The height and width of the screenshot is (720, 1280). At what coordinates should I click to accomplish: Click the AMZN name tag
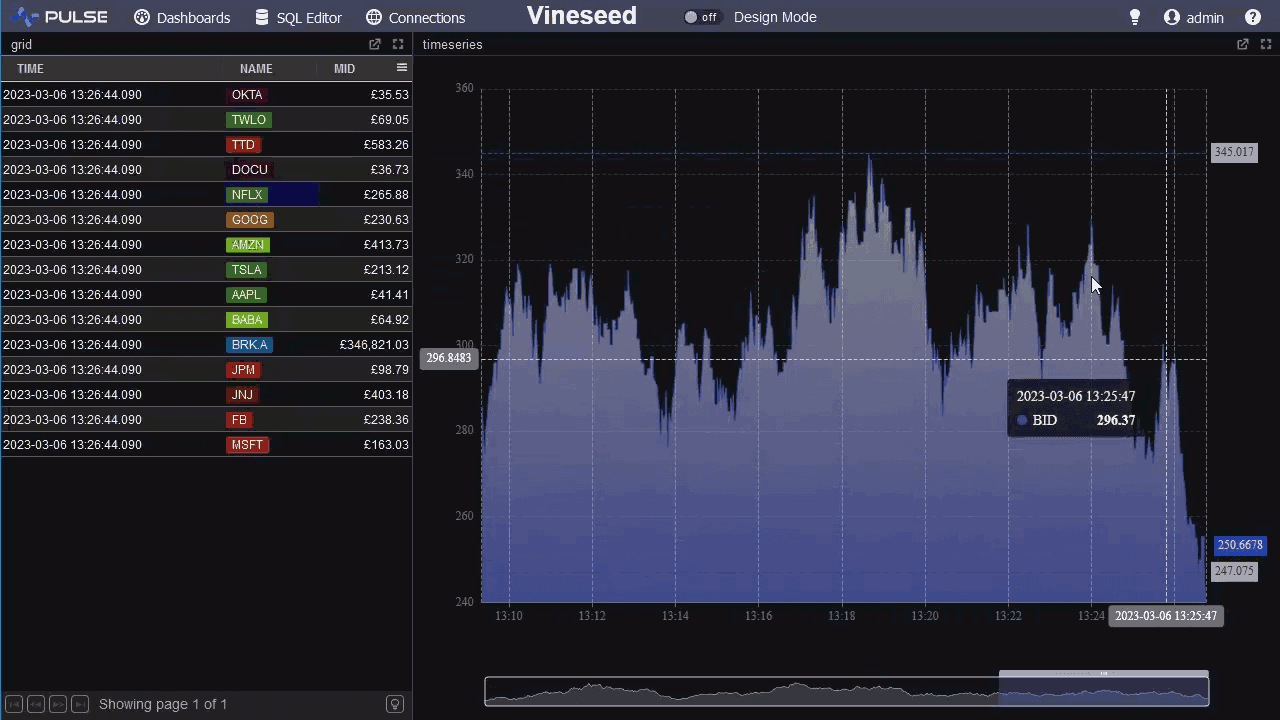pos(248,245)
